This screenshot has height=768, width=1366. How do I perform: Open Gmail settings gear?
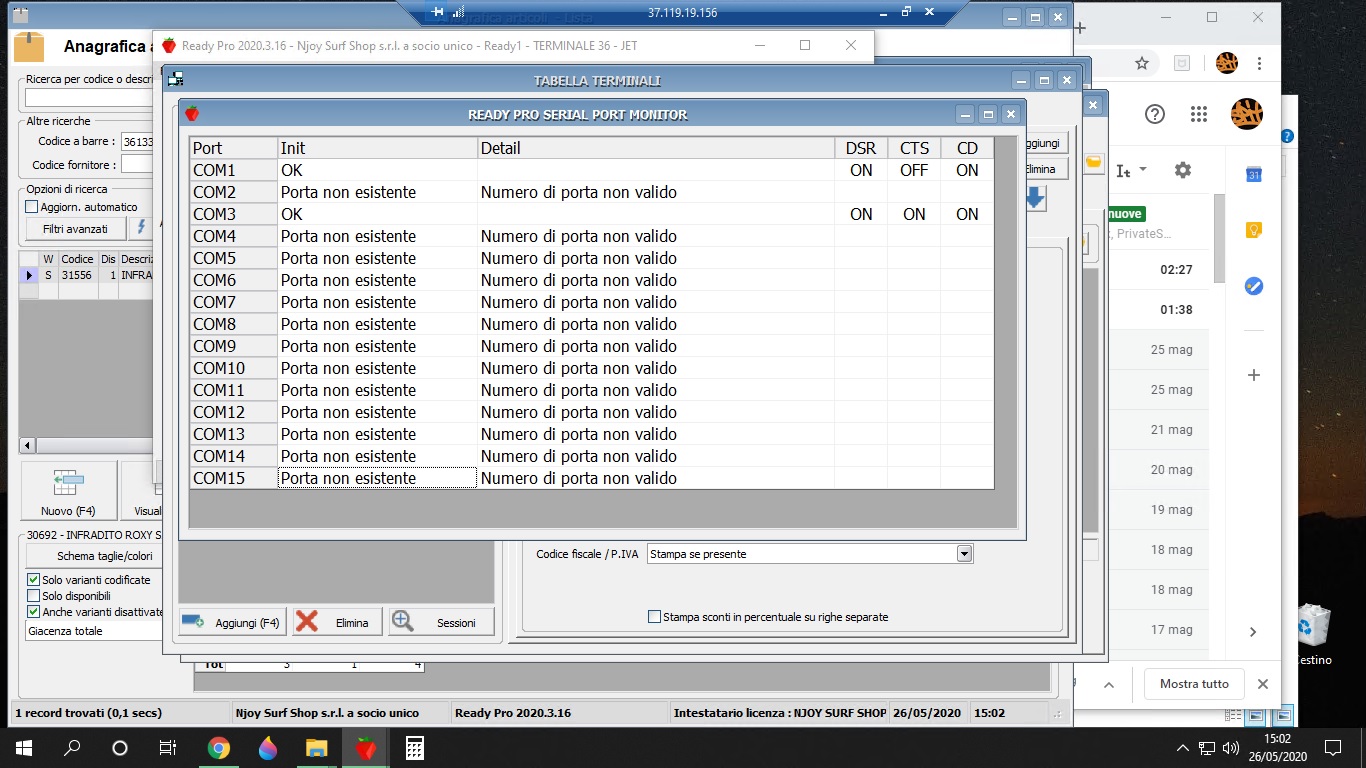click(x=1183, y=170)
